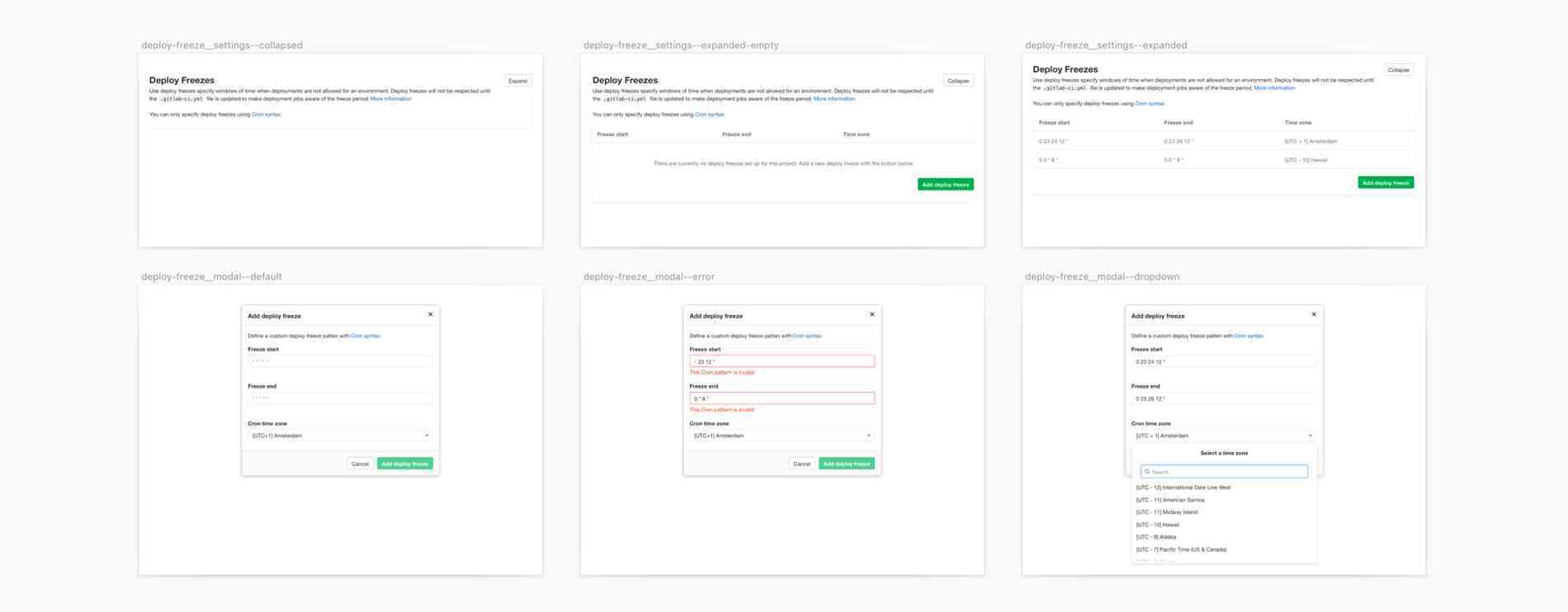Open Cron syntax link in the error modal
The width and height of the screenshot is (1568, 612).
point(806,336)
